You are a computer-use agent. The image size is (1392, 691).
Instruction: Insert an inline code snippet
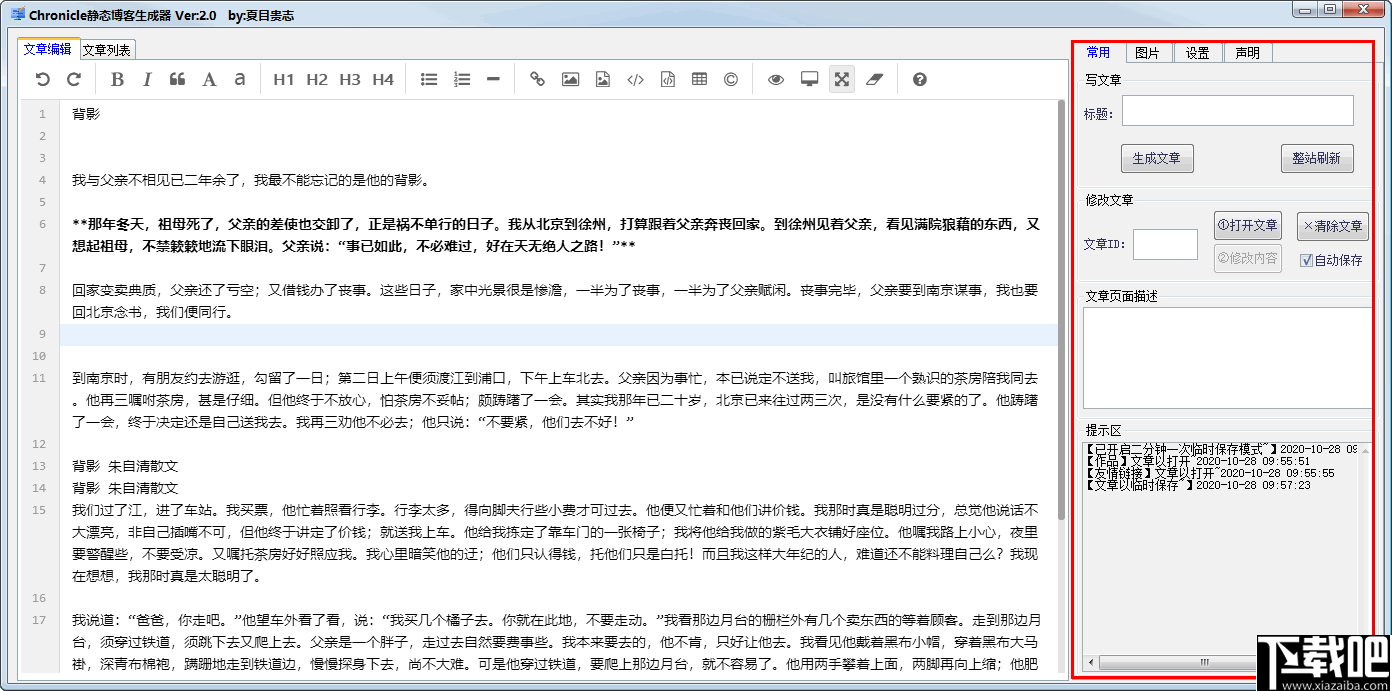(635, 79)
